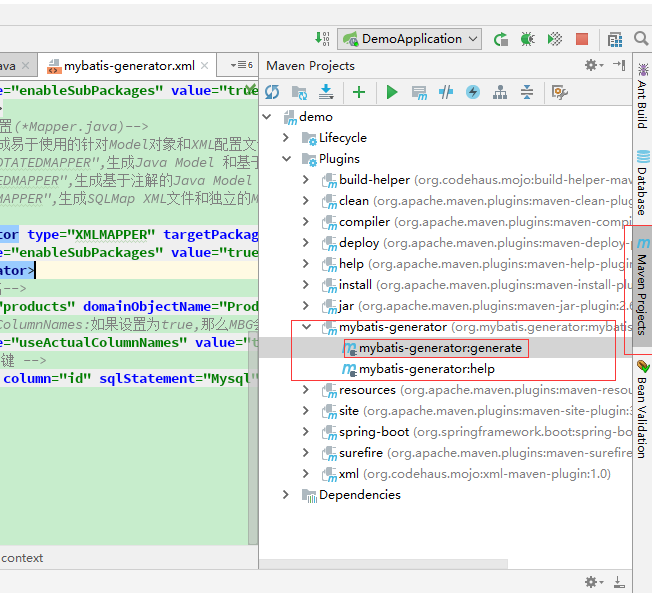This screenshot has height=593, width=652.
Task: Expand the Dependencies tree node
Action: tap(286, 495)
